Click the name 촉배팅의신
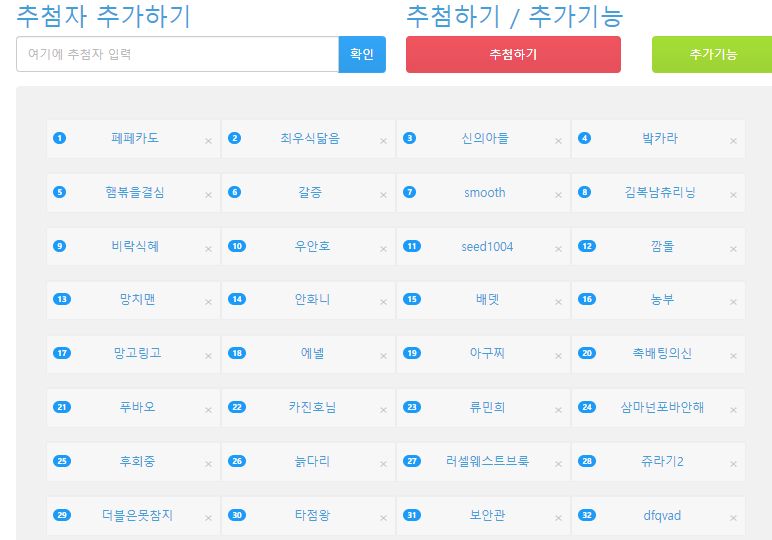The width and height of the screenshot is (772, 540). coord(662,353)
